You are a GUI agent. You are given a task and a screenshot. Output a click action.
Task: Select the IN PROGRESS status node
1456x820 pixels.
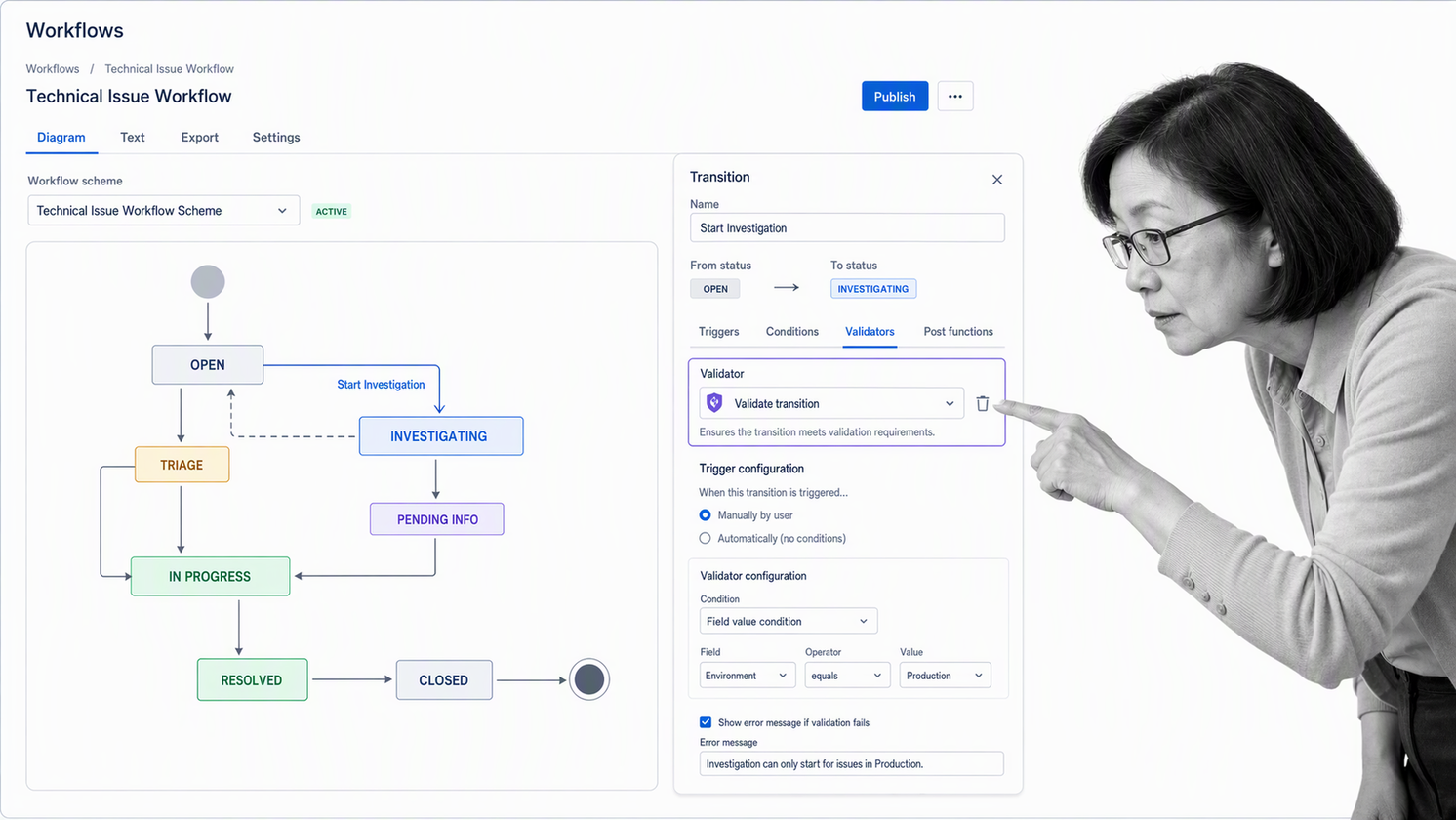click(211, 577)
